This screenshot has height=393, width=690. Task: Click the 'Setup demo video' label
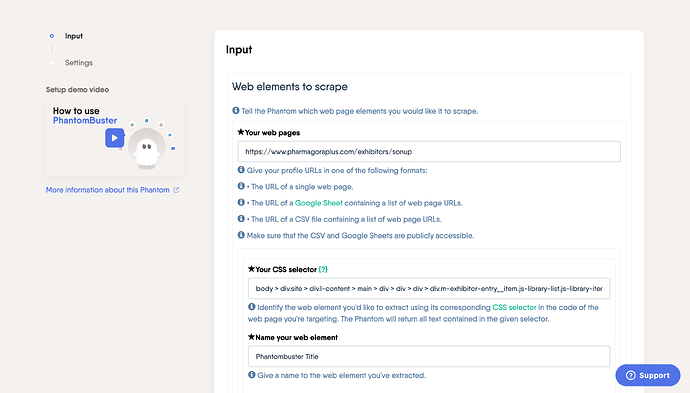pos(77,90)
